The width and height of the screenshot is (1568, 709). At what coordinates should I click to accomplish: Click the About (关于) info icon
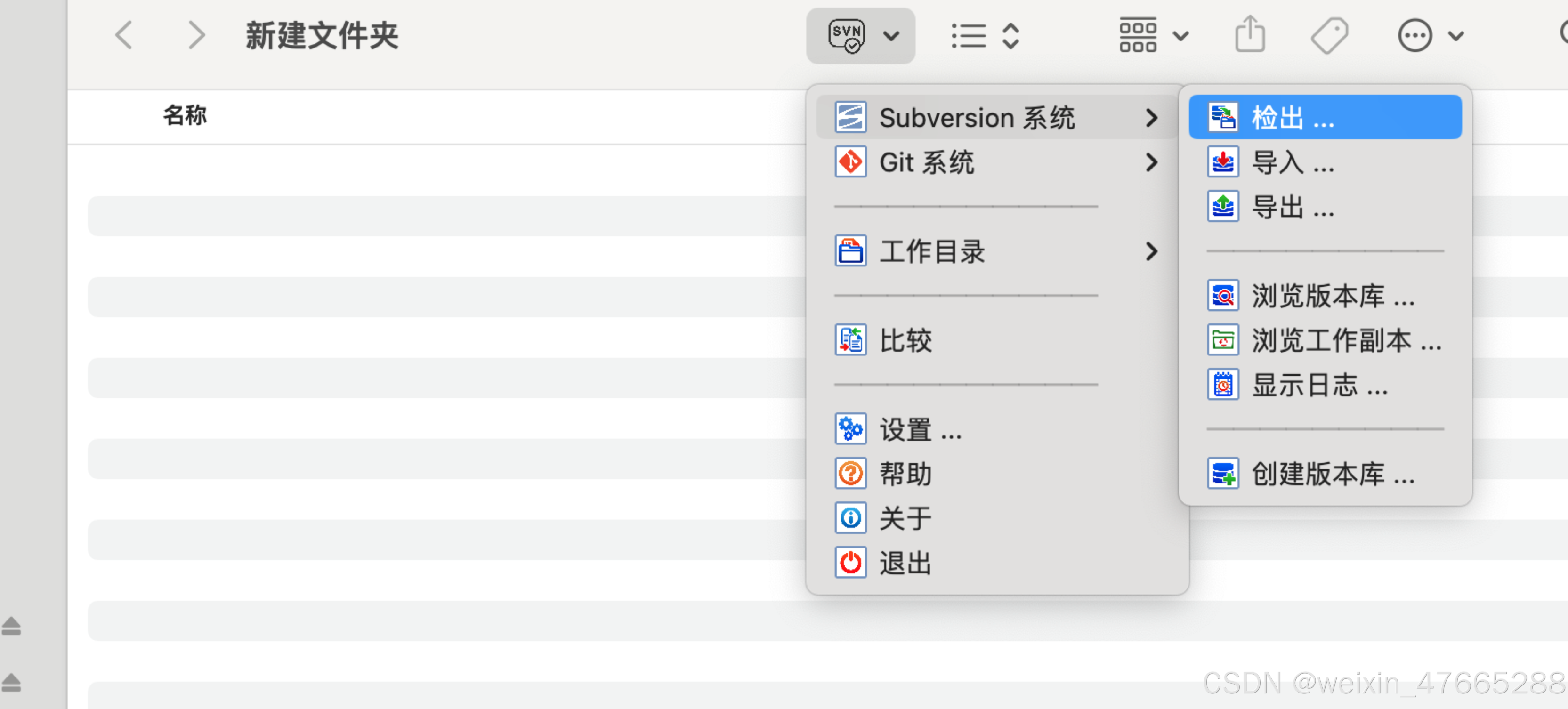point(850,518)
